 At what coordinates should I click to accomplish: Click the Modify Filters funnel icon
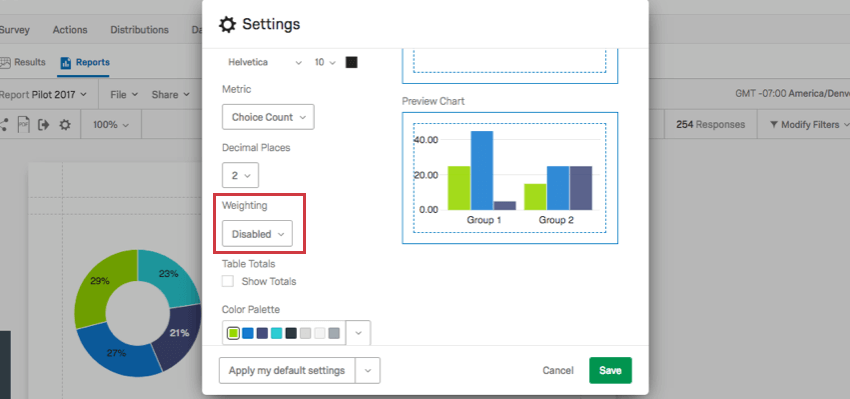[x=774, y=125]
